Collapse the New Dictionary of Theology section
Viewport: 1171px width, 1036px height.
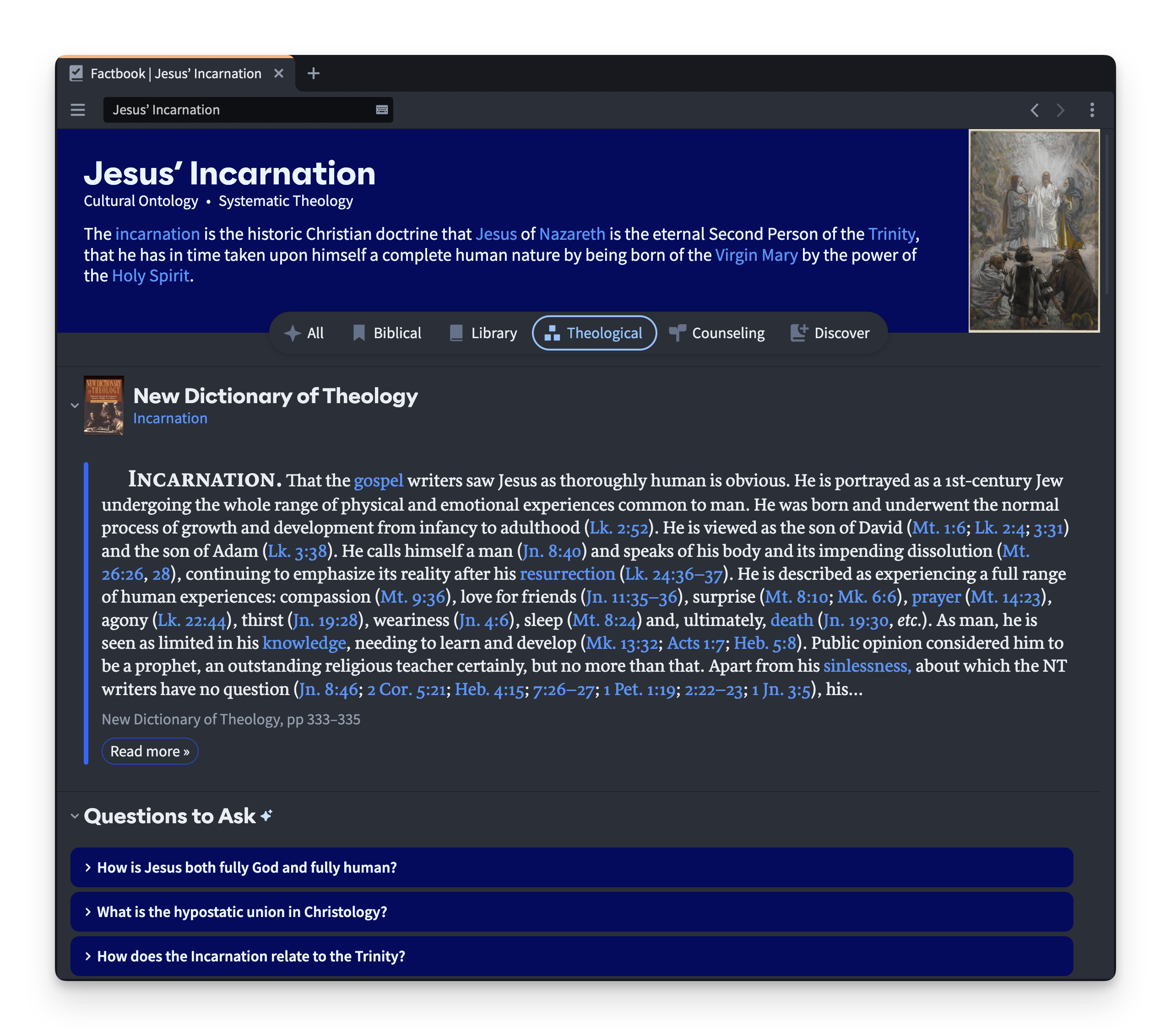pyautogui.click(x=75, y=405)
